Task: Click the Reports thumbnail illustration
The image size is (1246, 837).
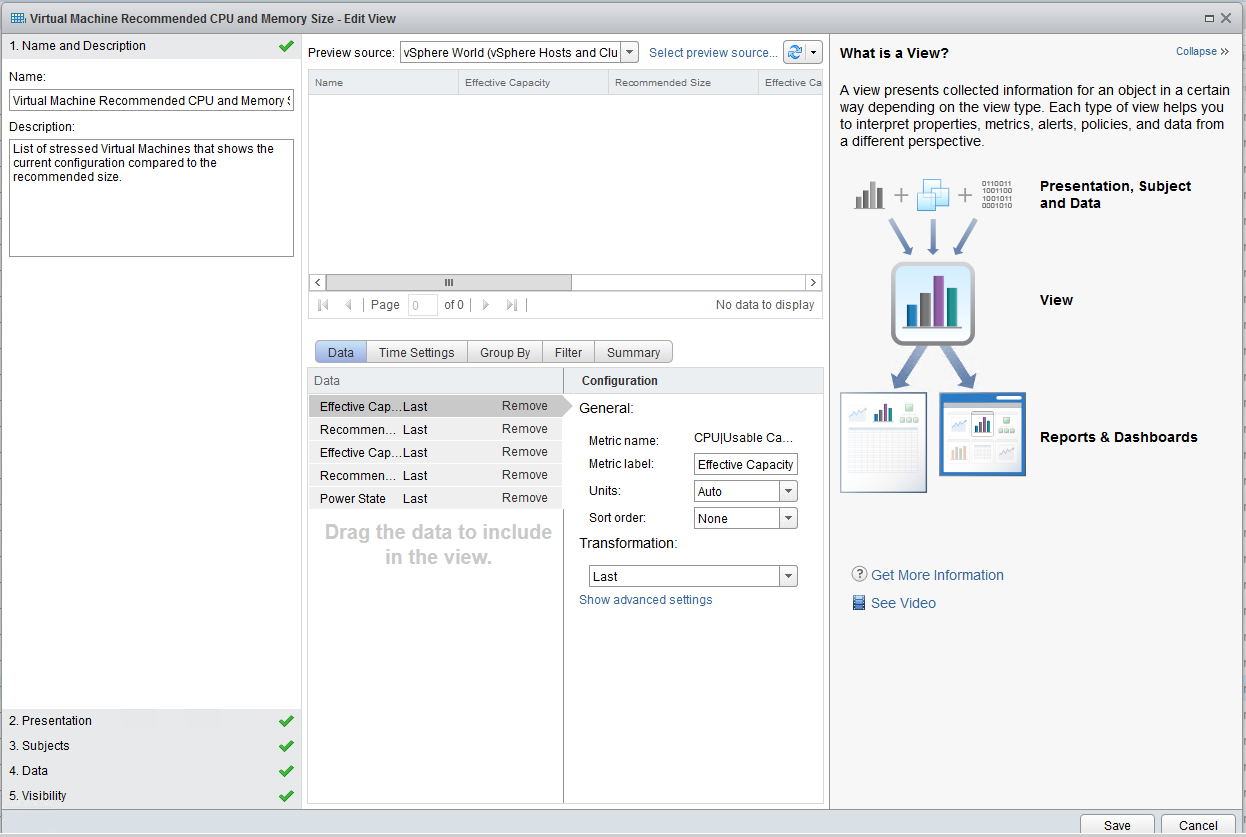Action: (883, 442)
